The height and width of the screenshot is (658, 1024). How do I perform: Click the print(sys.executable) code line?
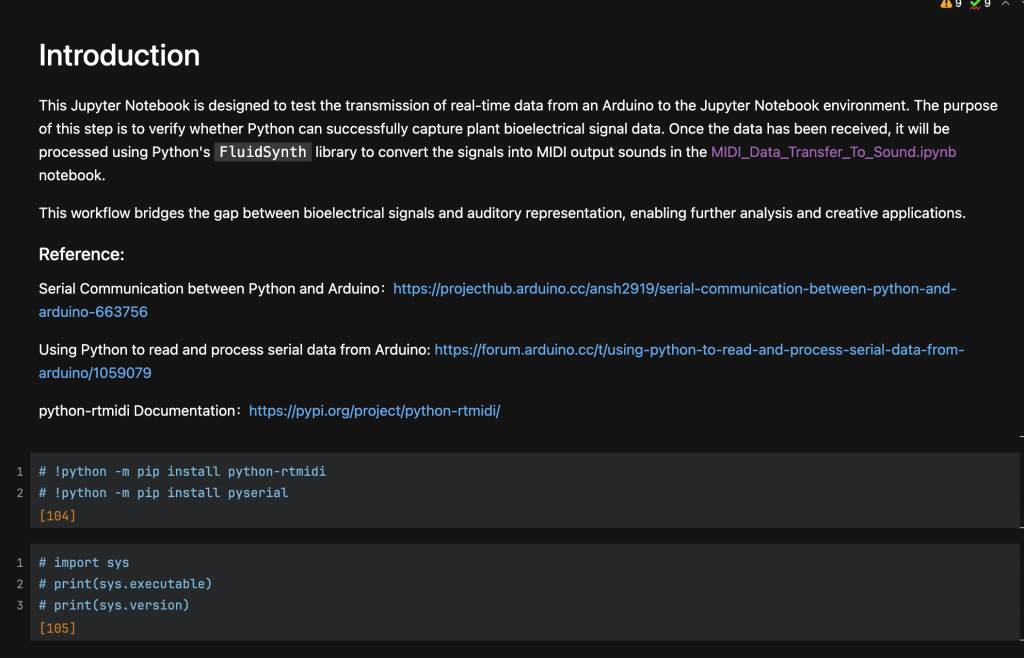pos(125,584)
